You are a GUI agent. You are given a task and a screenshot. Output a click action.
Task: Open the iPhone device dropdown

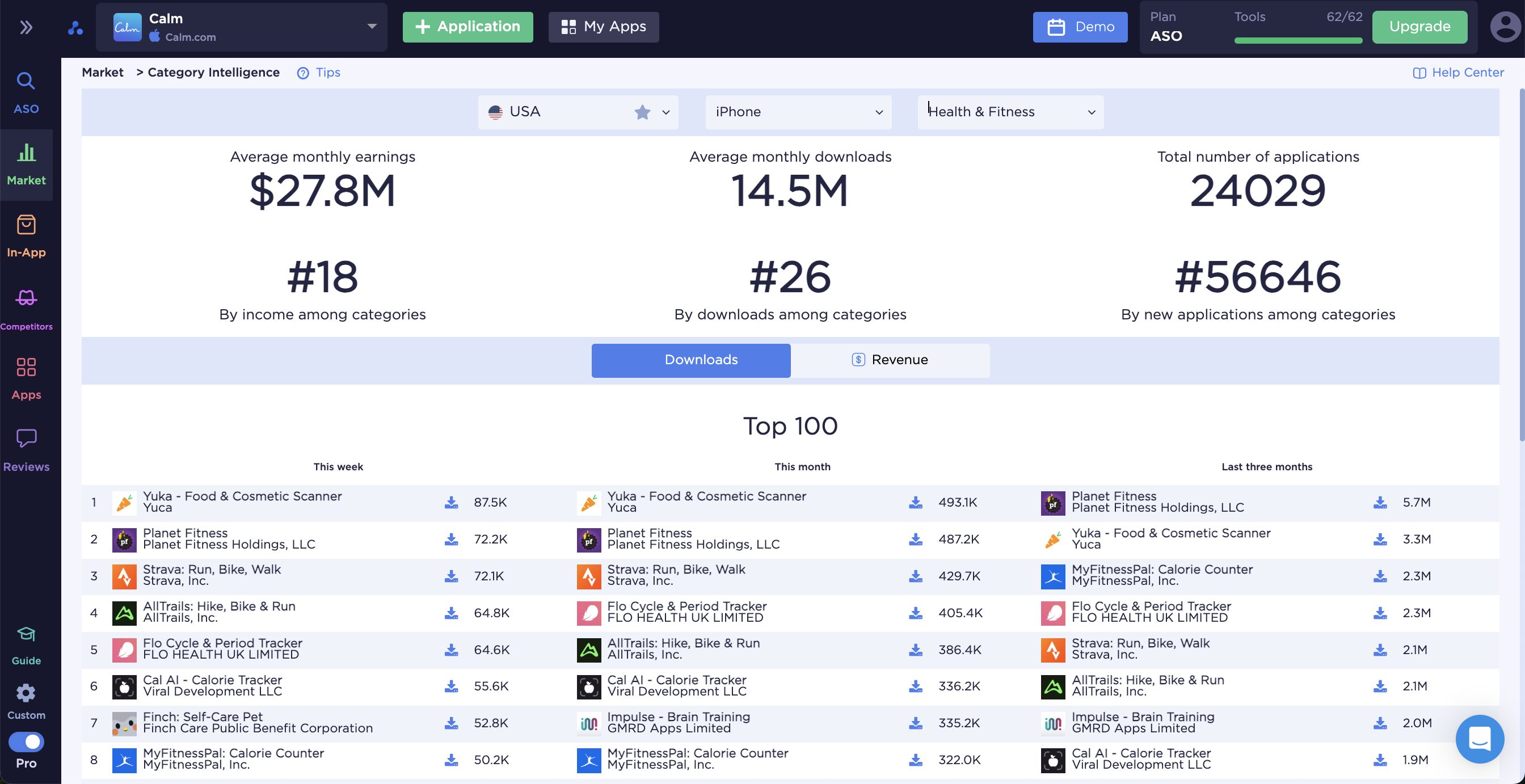pos(798,112)
